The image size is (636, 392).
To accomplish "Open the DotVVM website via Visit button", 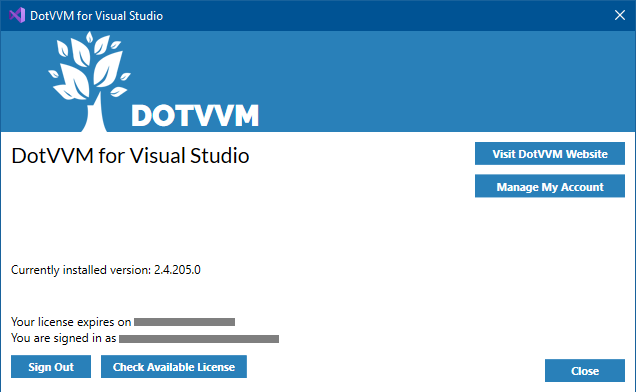I will [x=550, y=154].
